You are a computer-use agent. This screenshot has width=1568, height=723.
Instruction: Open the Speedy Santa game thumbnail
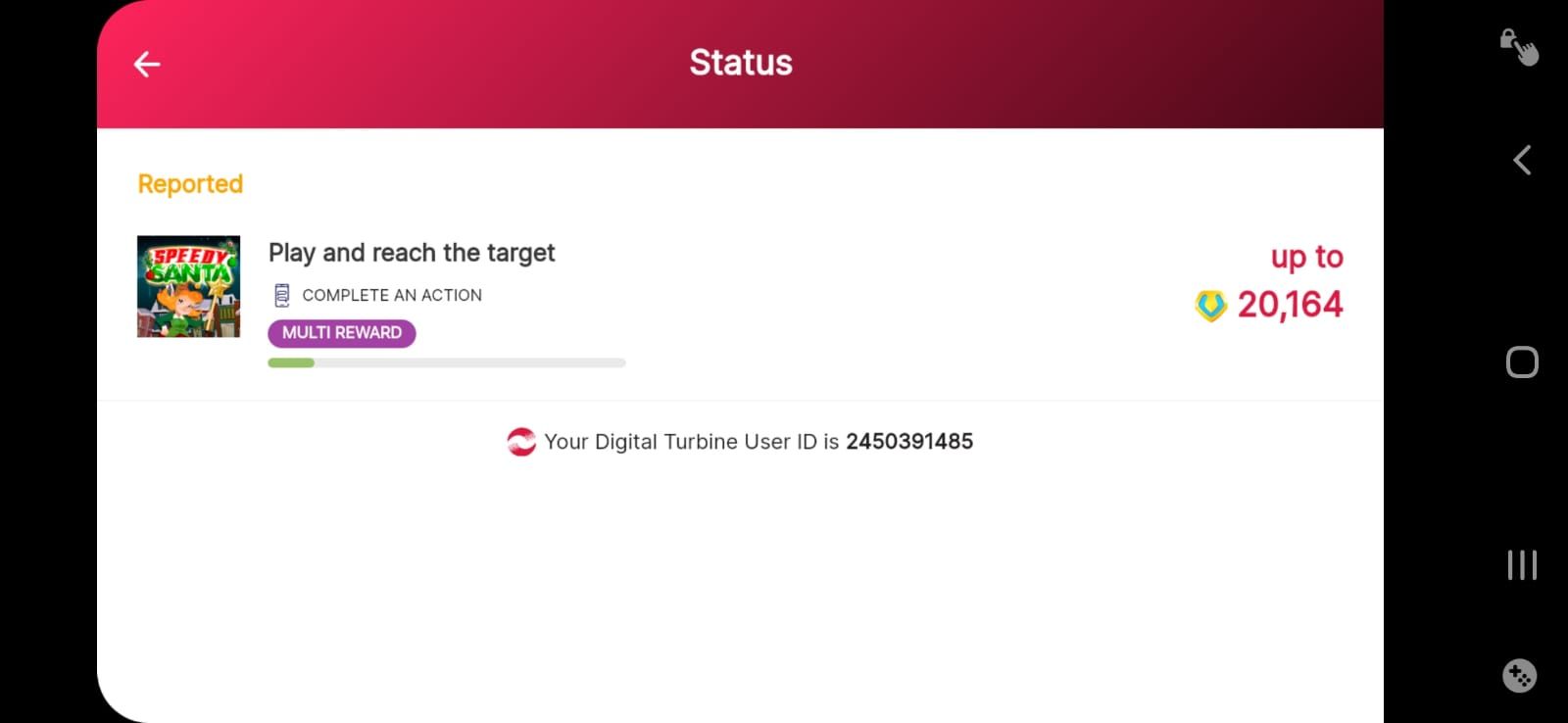(188, 286)
